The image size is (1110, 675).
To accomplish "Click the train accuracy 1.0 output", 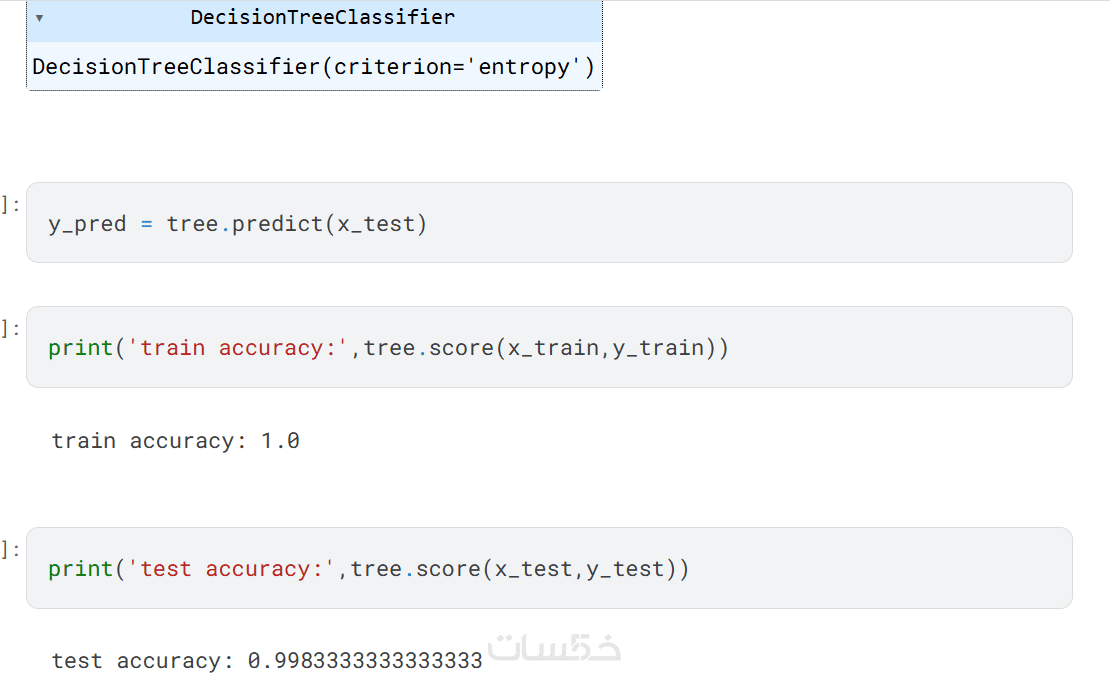I will click(280, 441).
